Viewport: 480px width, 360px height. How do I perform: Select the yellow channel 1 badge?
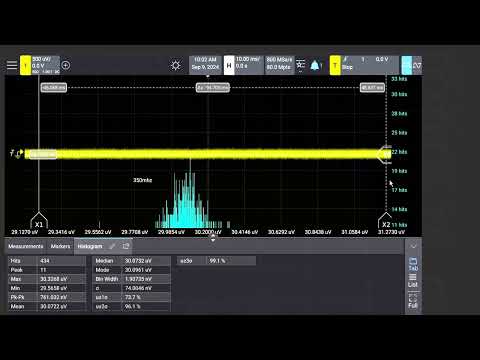pyautogui.click(x=25, y=65)
